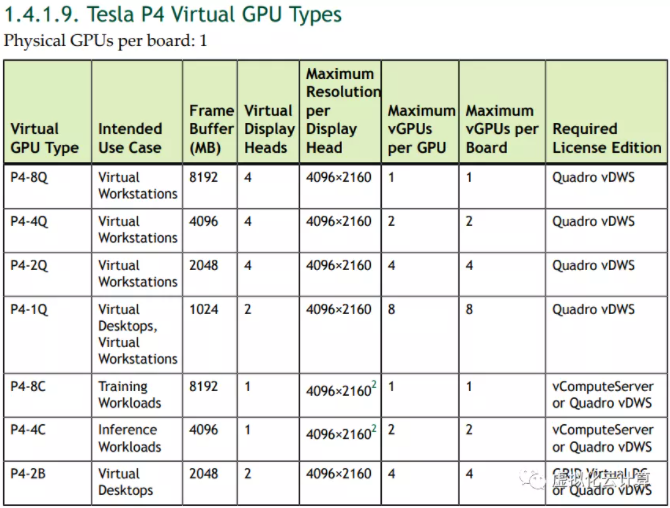Open footnote 2 in the P4-4C row

click(x=374, y=430)
